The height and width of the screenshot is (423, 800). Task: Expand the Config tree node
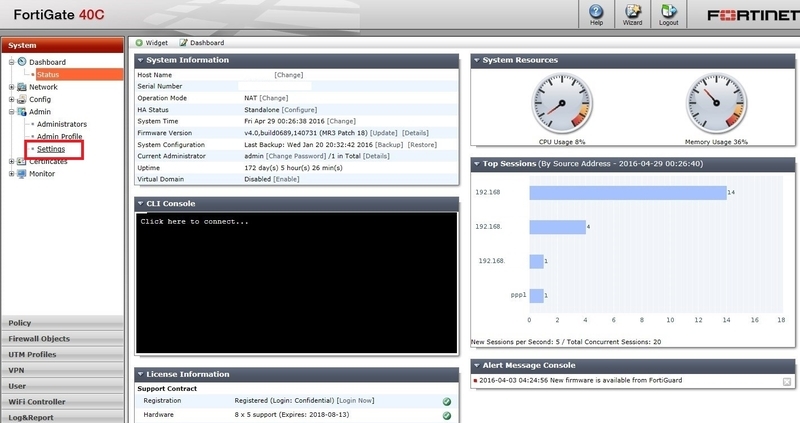pos(11,99)
